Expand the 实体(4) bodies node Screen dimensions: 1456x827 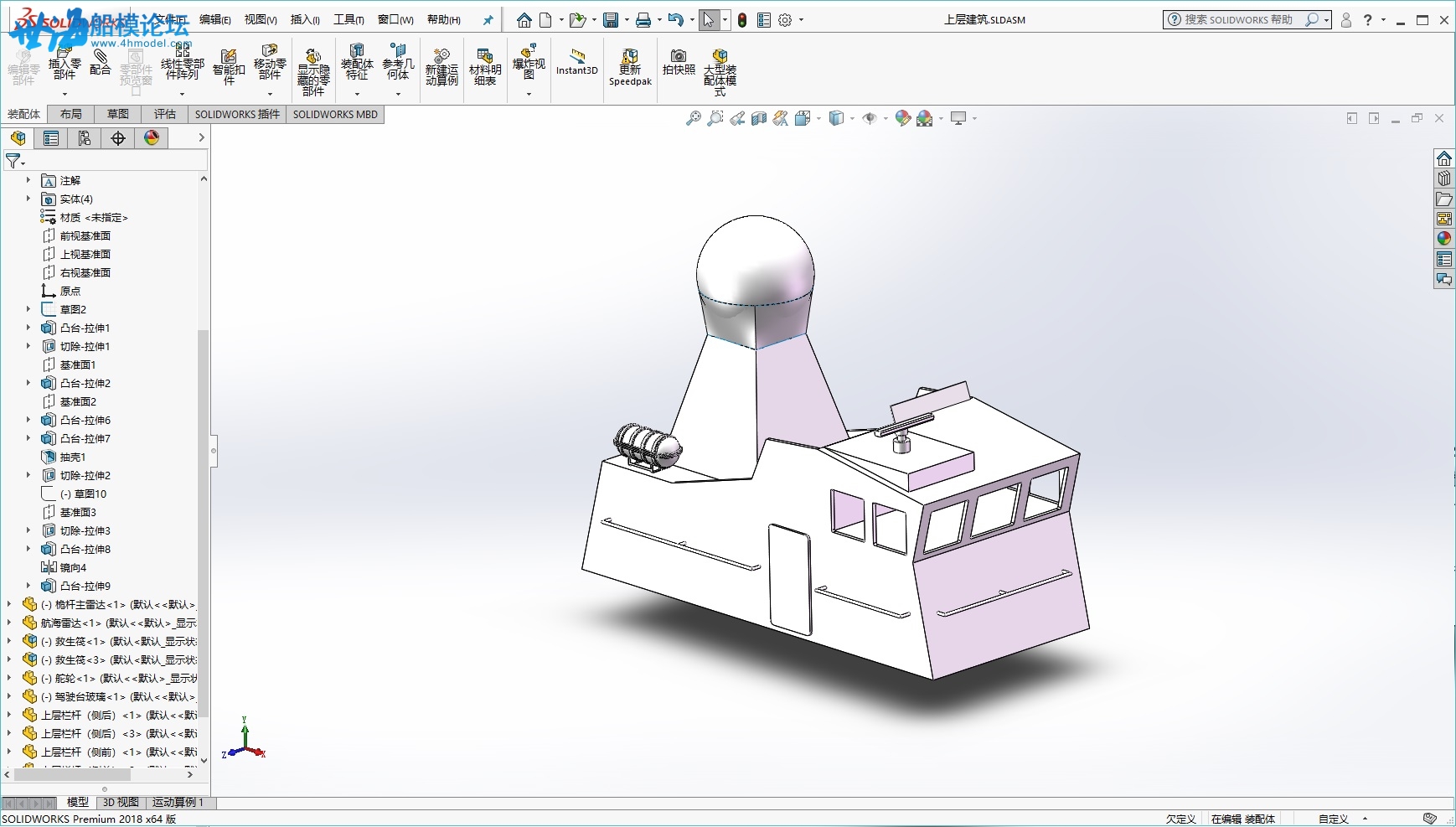[x=28, y=199]
